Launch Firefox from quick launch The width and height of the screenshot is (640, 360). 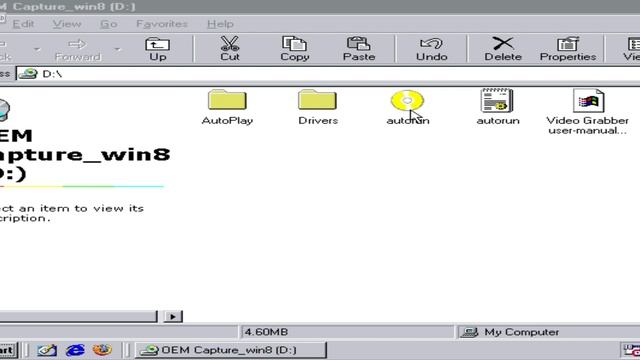pyautogui.click(x=102, y=350)
